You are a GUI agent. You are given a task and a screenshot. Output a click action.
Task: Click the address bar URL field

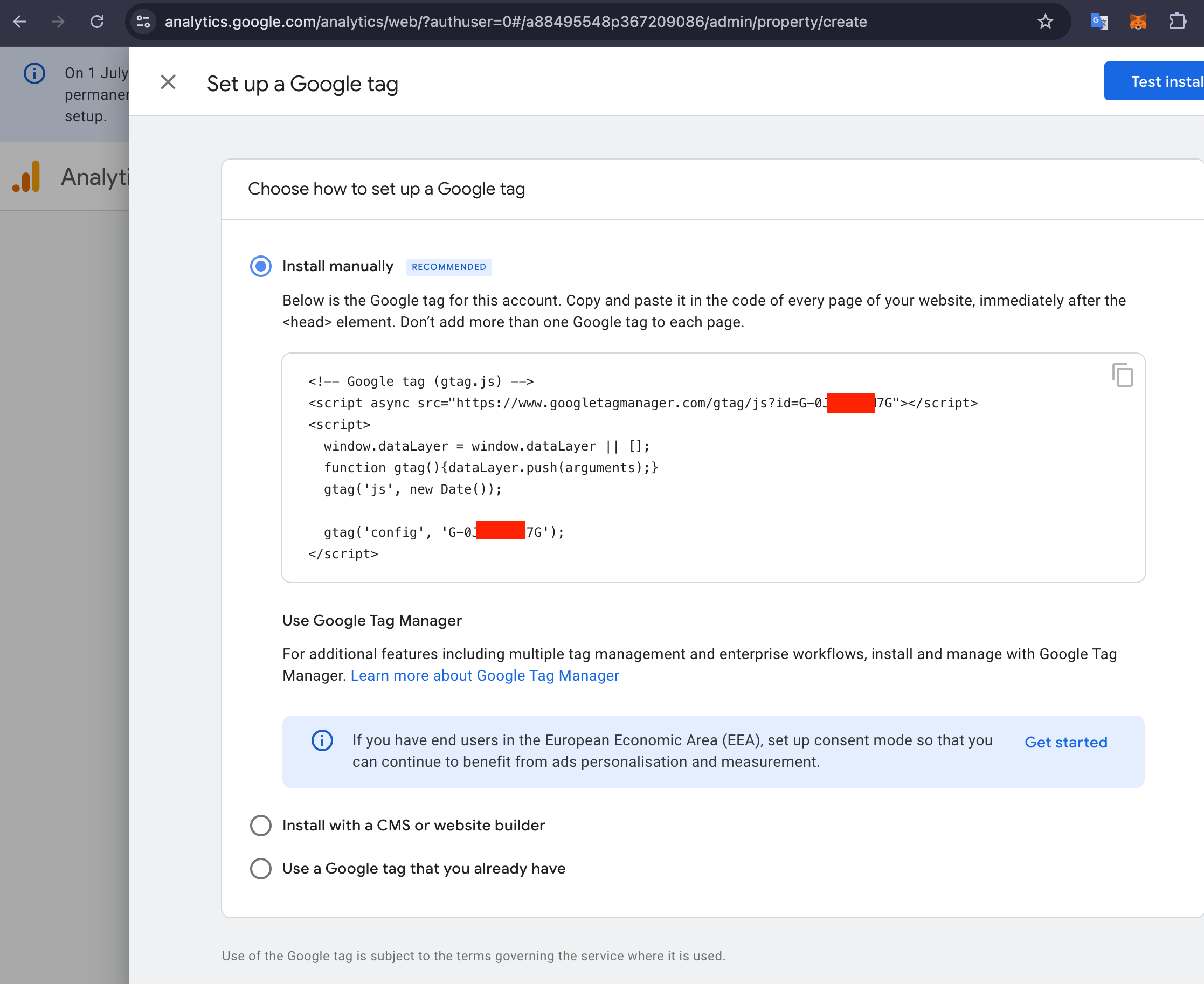516,22
